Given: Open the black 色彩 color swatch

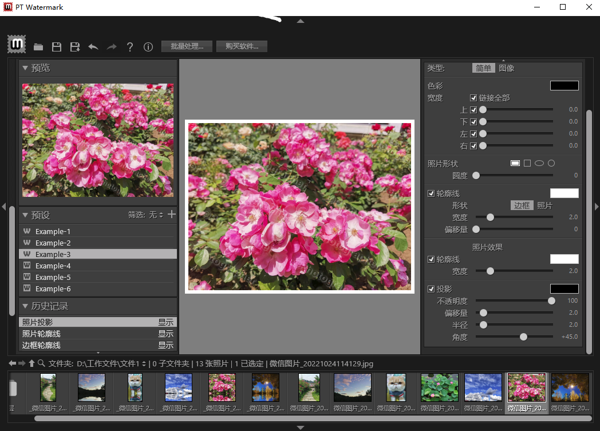Looking at the screenshot, I should click(564, 86).
